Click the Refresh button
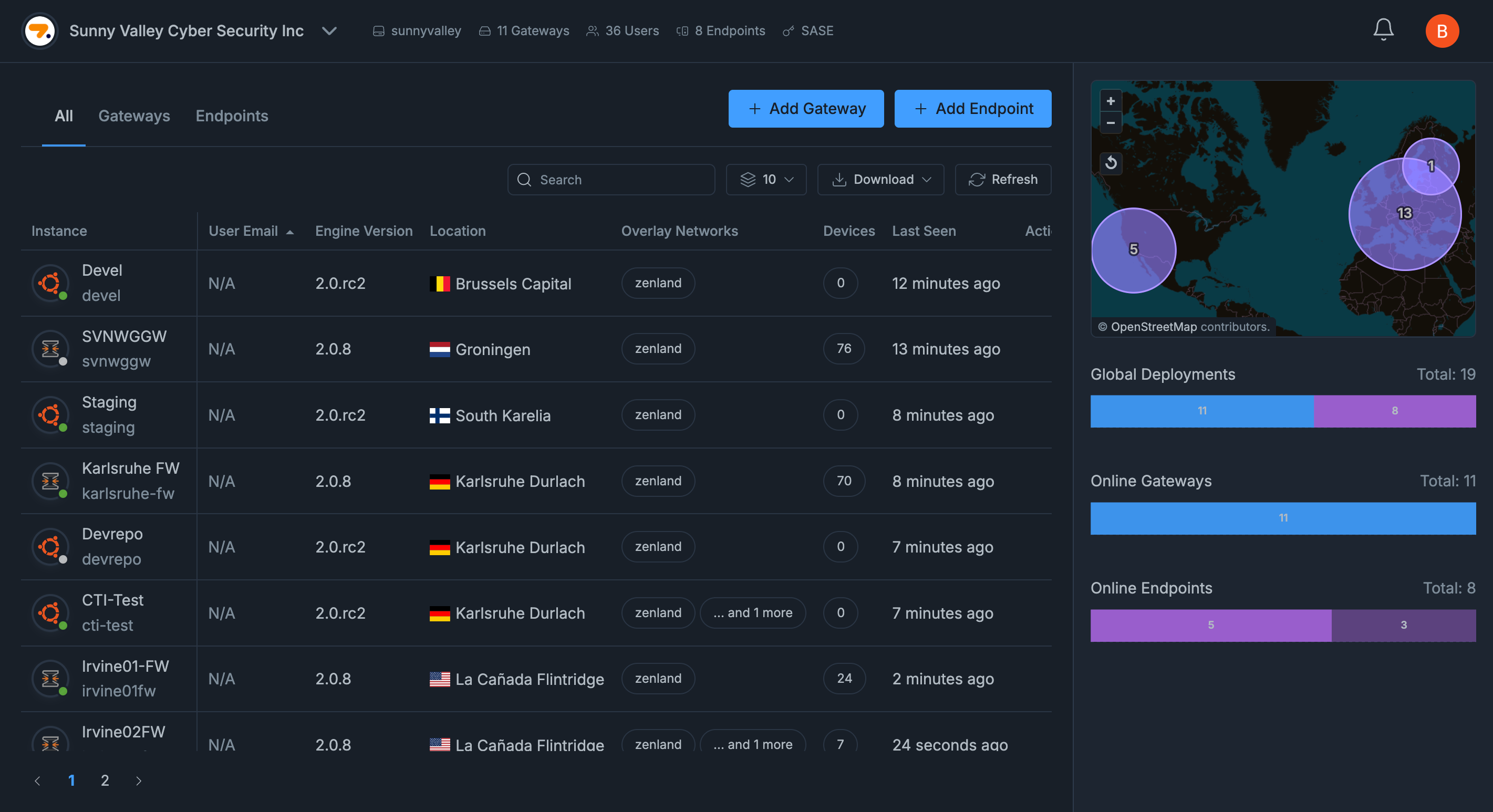Image resolution: width=1493 pixels, height=812 pixels. click(1003, 180)
